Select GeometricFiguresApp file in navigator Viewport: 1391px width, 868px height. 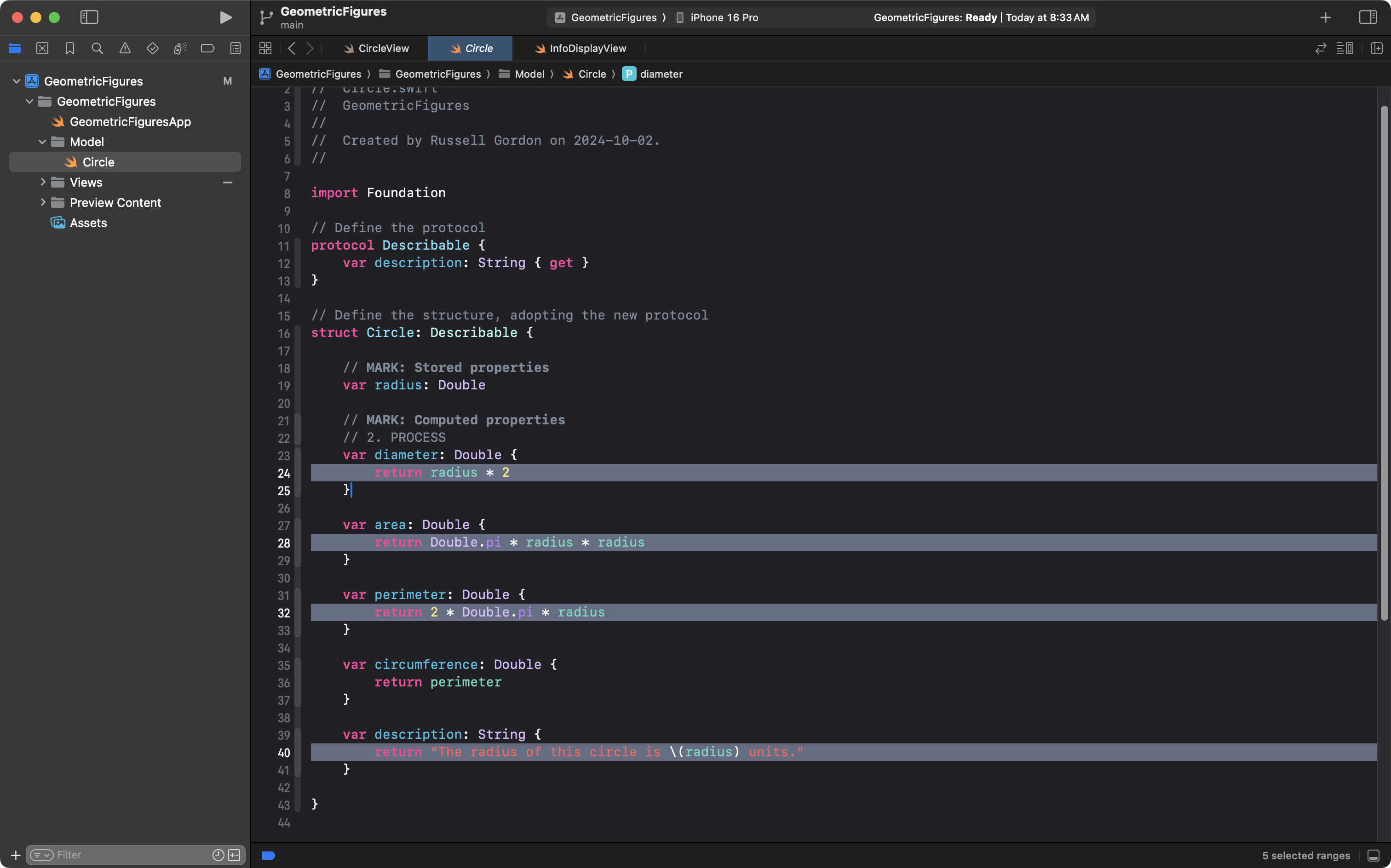click(x=130, y=122)
